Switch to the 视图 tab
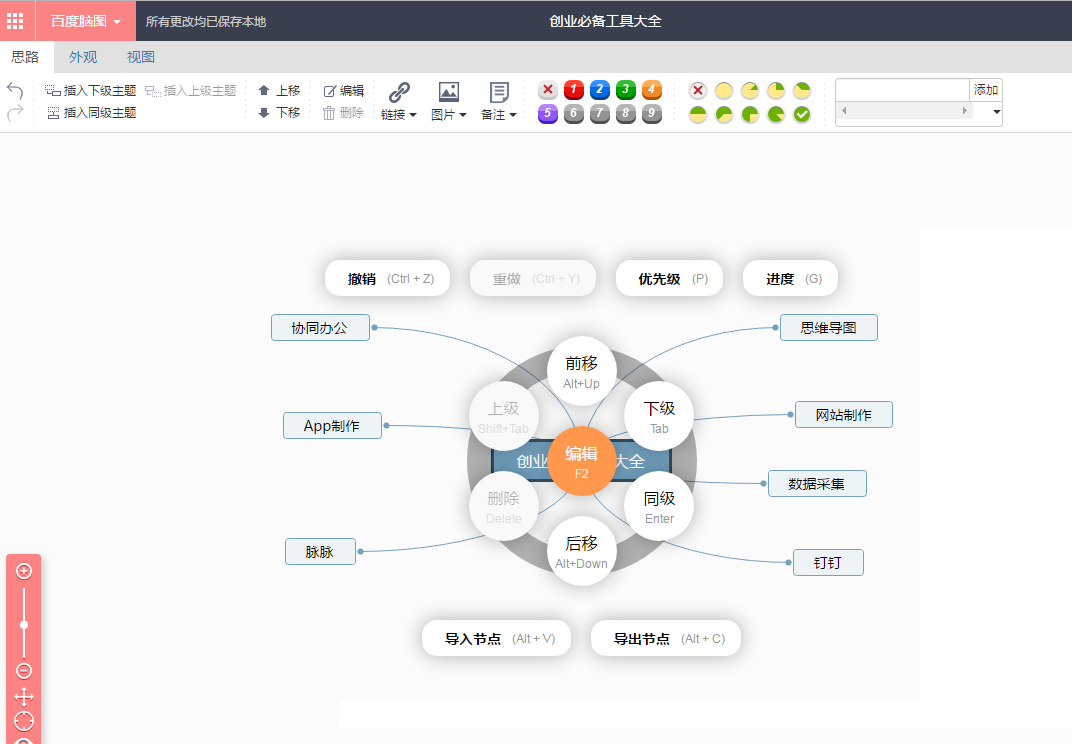Image resolution: width=1072 pixels, height=744 pixels. click(141, 57)
